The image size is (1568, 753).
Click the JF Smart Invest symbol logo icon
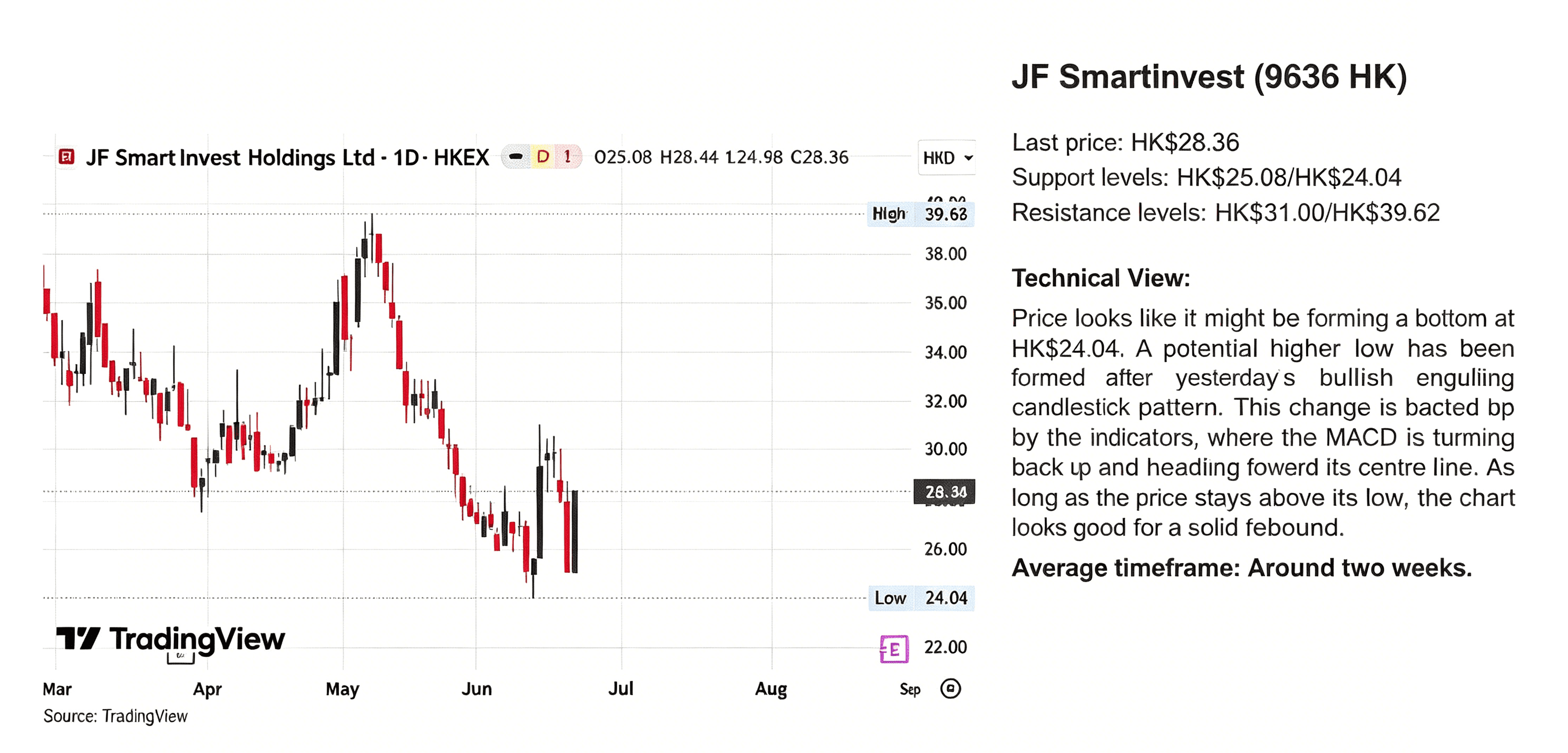coord(66,157)
